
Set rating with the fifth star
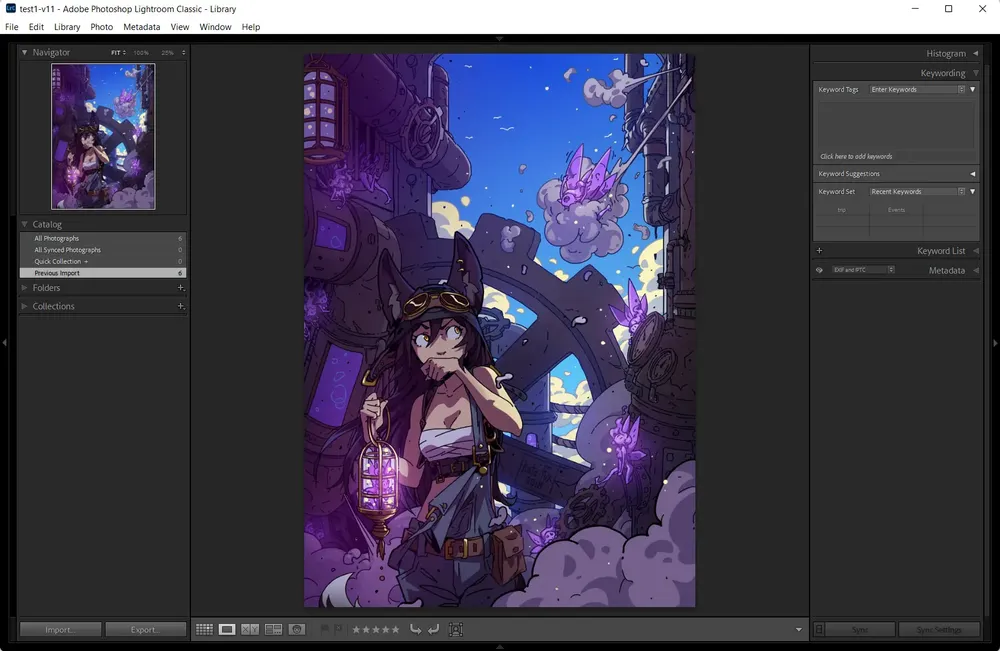click(x=396, y=629)
